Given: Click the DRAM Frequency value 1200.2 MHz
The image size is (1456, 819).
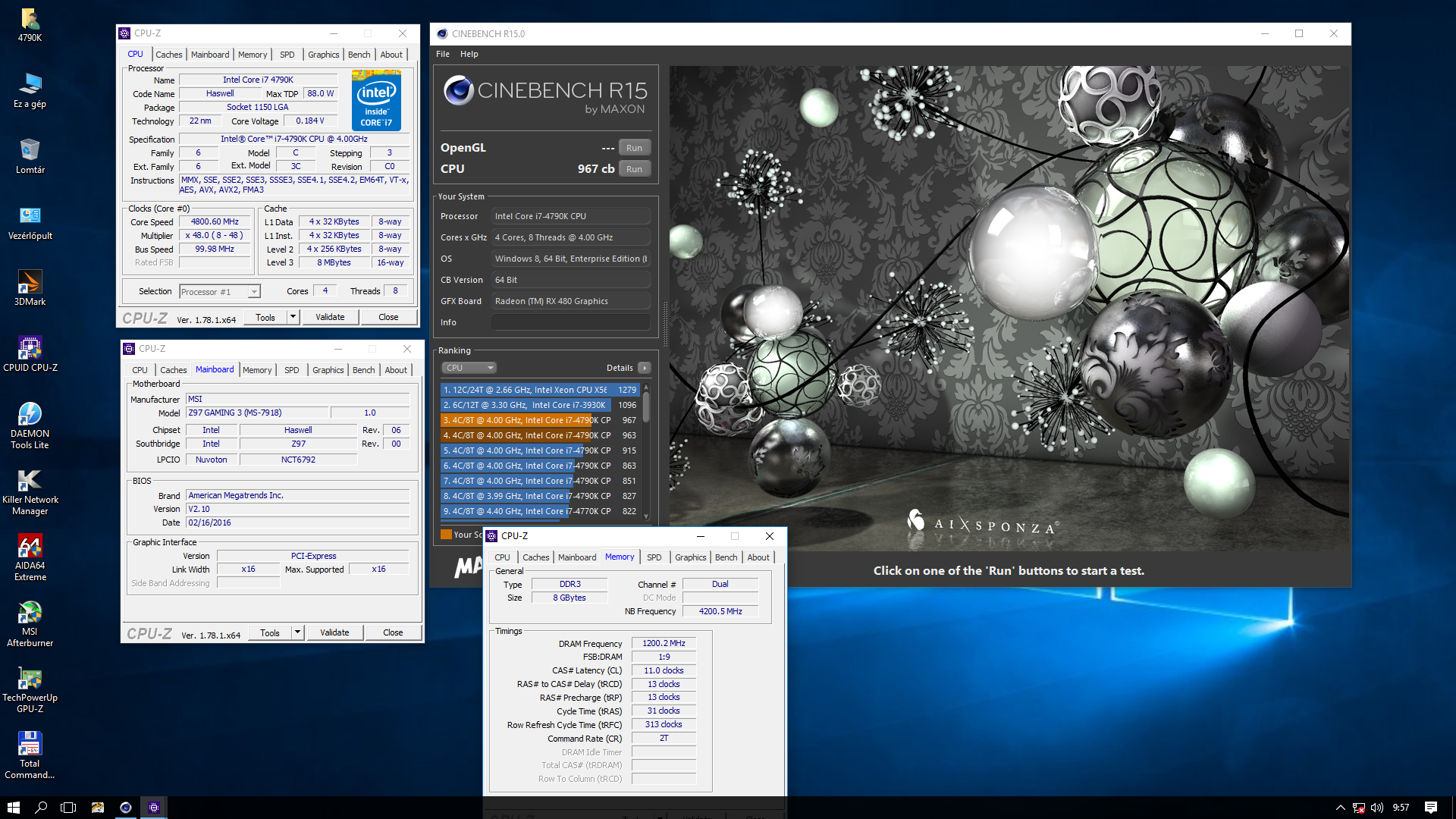Looking at the screenshot, I should [664, 643].
